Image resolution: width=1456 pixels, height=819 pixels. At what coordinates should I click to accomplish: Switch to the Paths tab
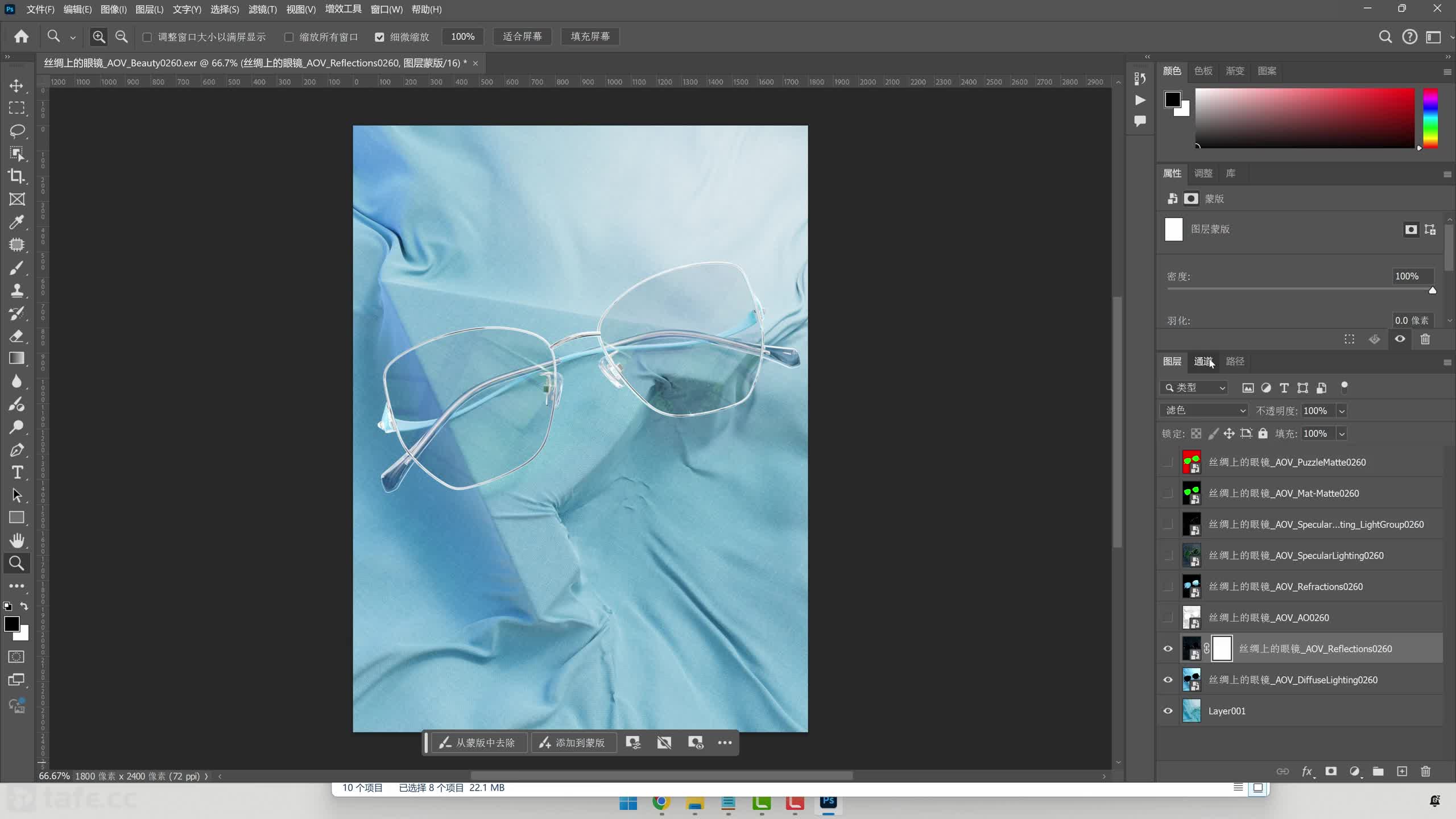click(1235, 362)
